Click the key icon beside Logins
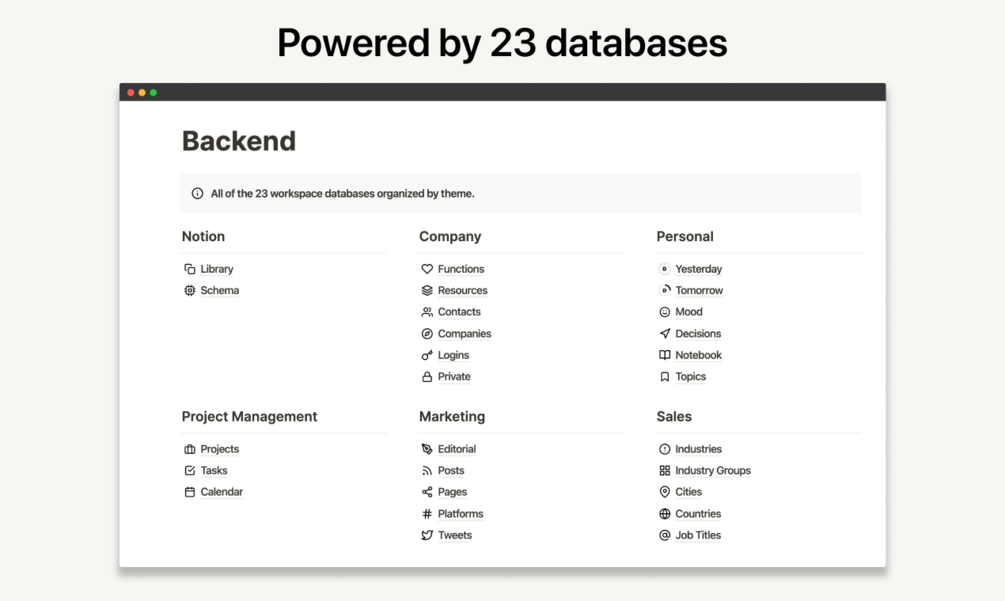The image size is (1005, 601). (427, 355)
